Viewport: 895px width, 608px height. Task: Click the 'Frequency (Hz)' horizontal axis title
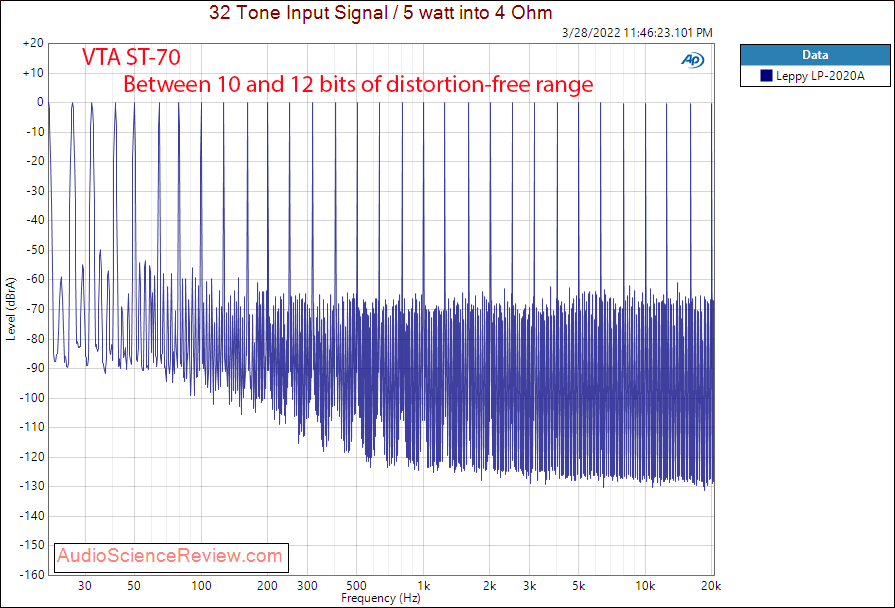point(381,598)
